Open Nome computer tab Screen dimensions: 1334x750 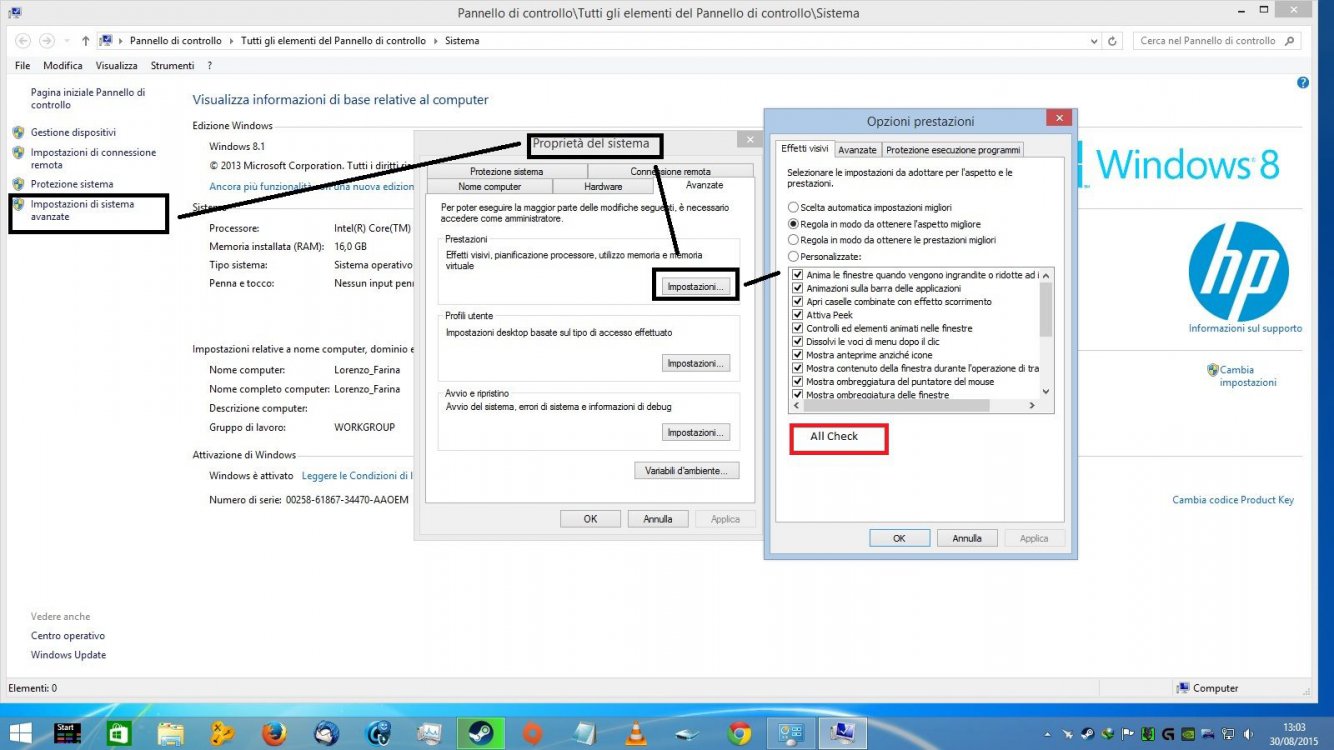(489, 186)
